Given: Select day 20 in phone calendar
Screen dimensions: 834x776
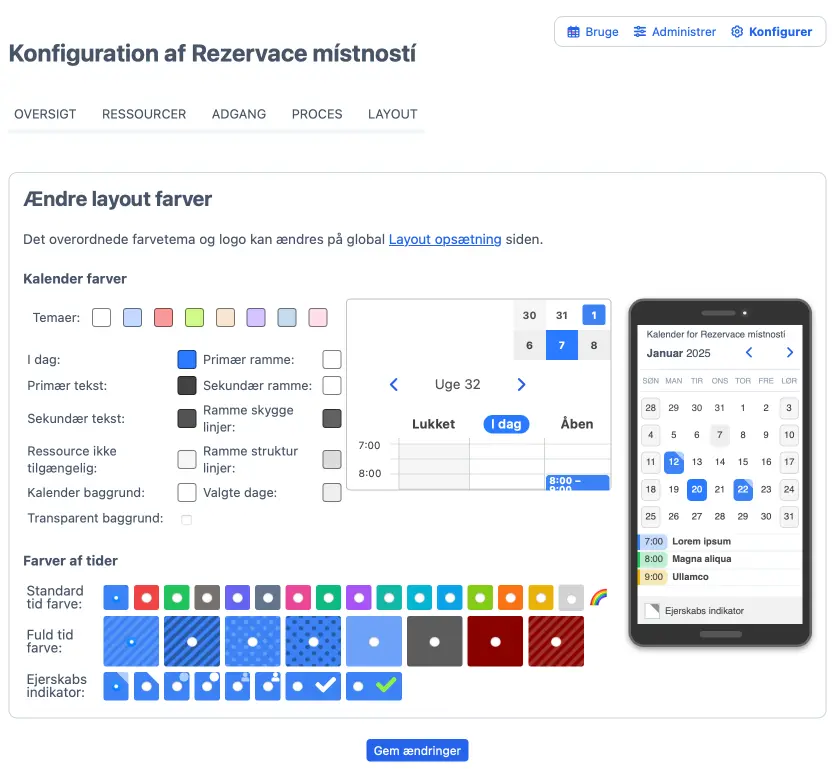Looking at the screenshot, I should [697, 489].
